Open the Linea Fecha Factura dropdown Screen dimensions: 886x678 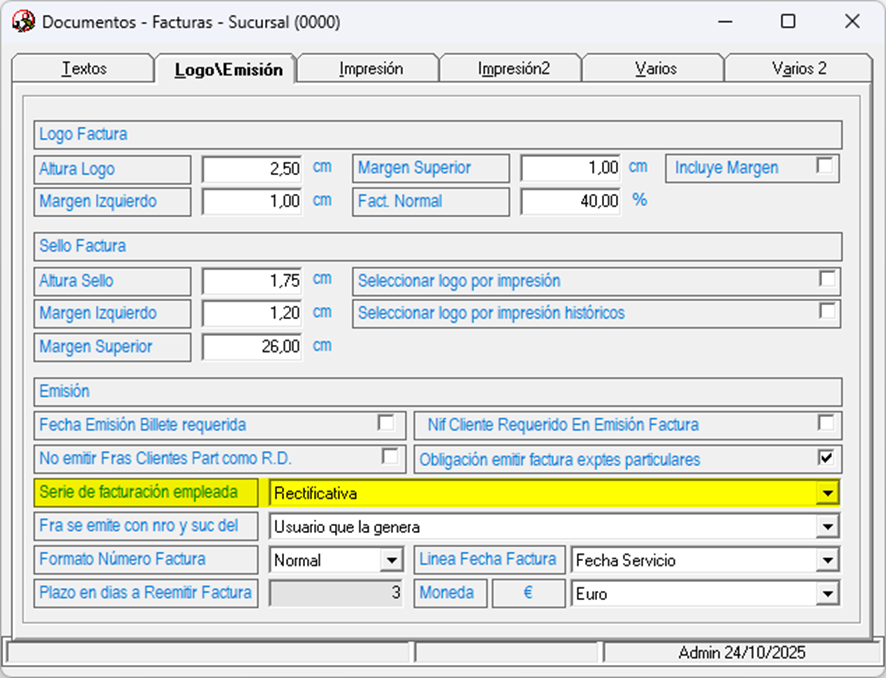click(827, 561)
